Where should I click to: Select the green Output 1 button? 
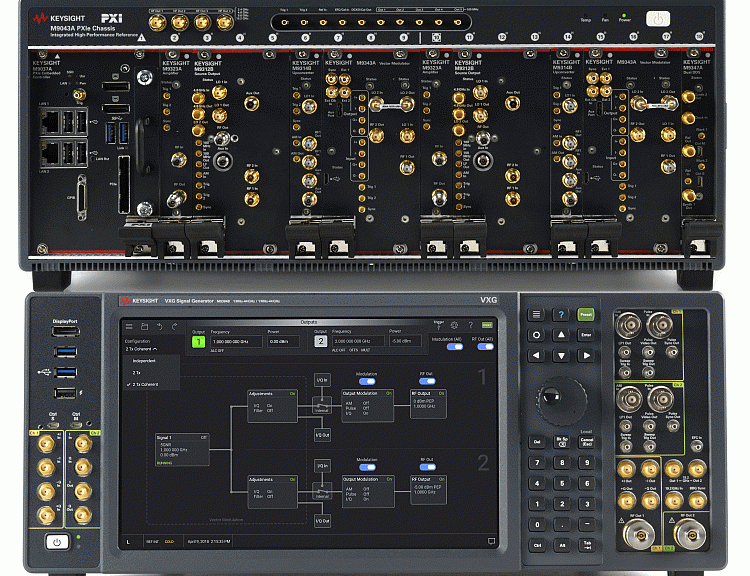(198, 342)
